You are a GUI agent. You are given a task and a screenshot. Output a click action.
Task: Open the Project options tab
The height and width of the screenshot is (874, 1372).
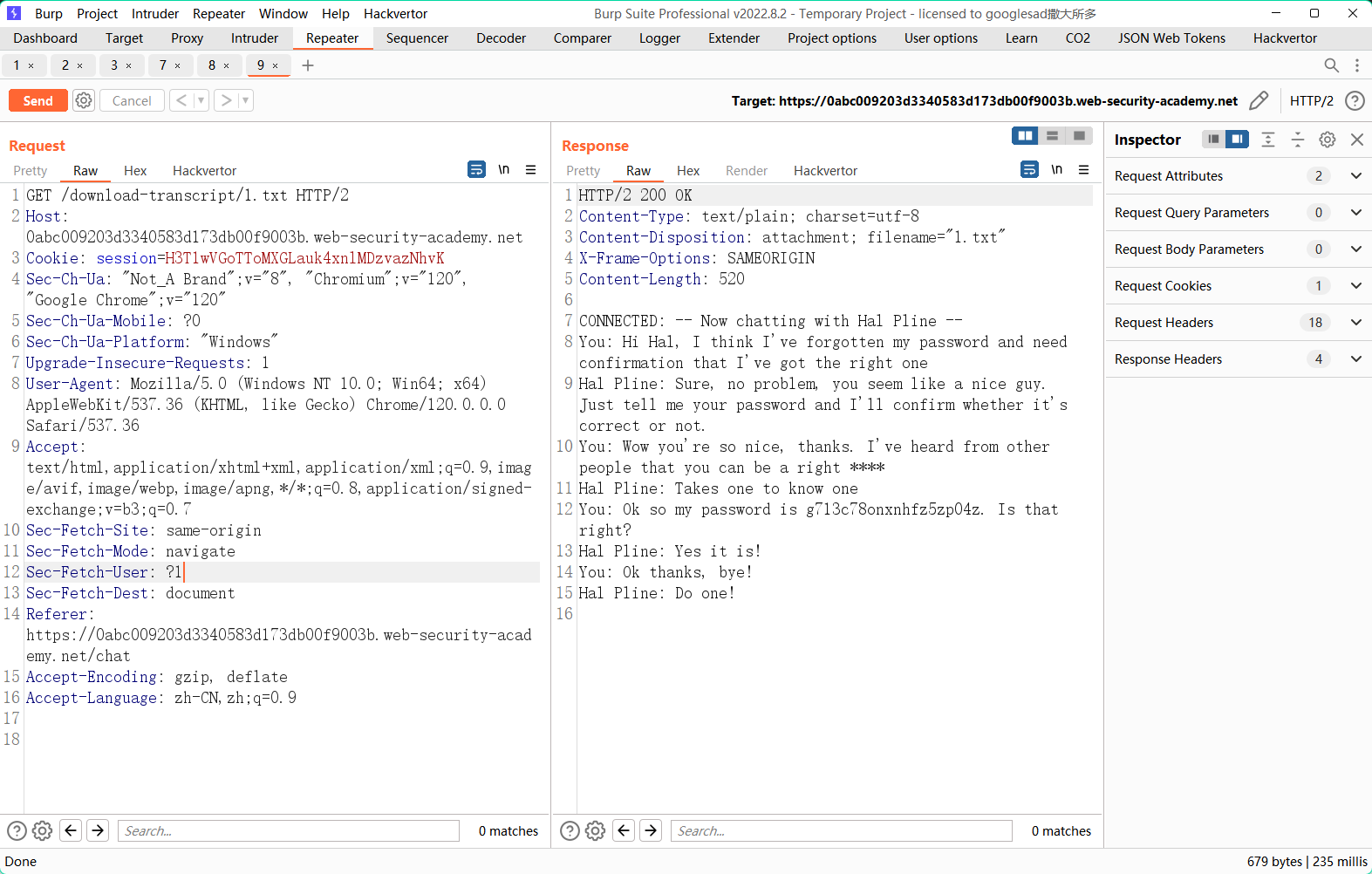coord(832,38)
